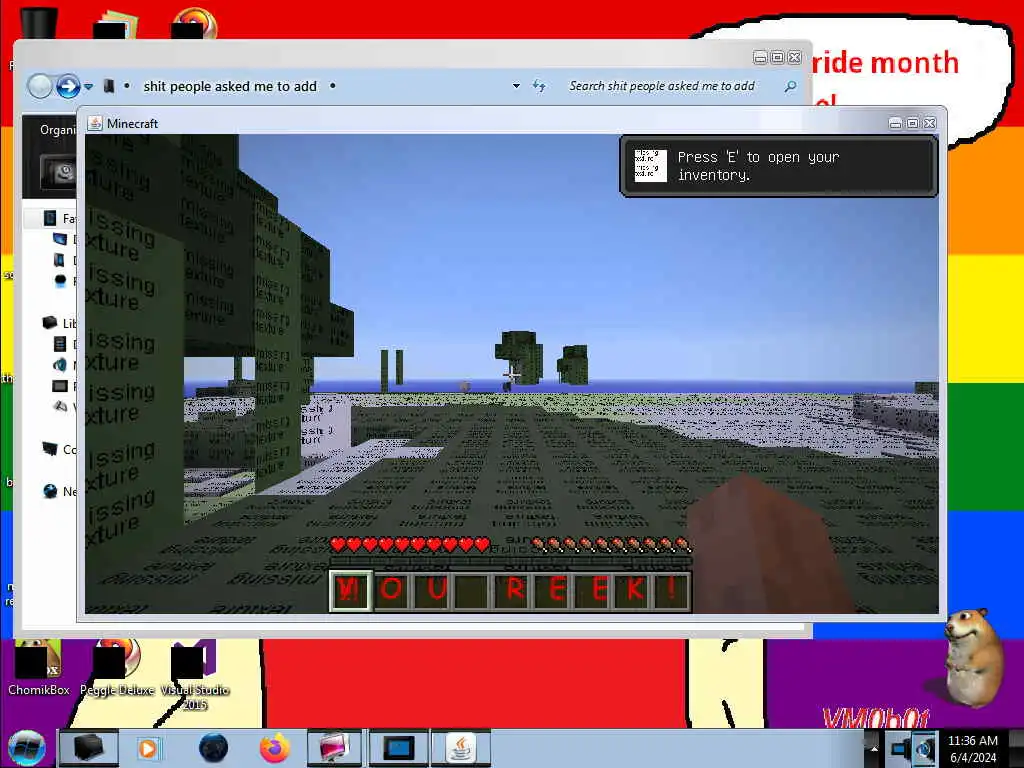Maximize the Explorer window behind Minecraft
The height and width of the screenshot is (768, 1024).
click(777, 57)
